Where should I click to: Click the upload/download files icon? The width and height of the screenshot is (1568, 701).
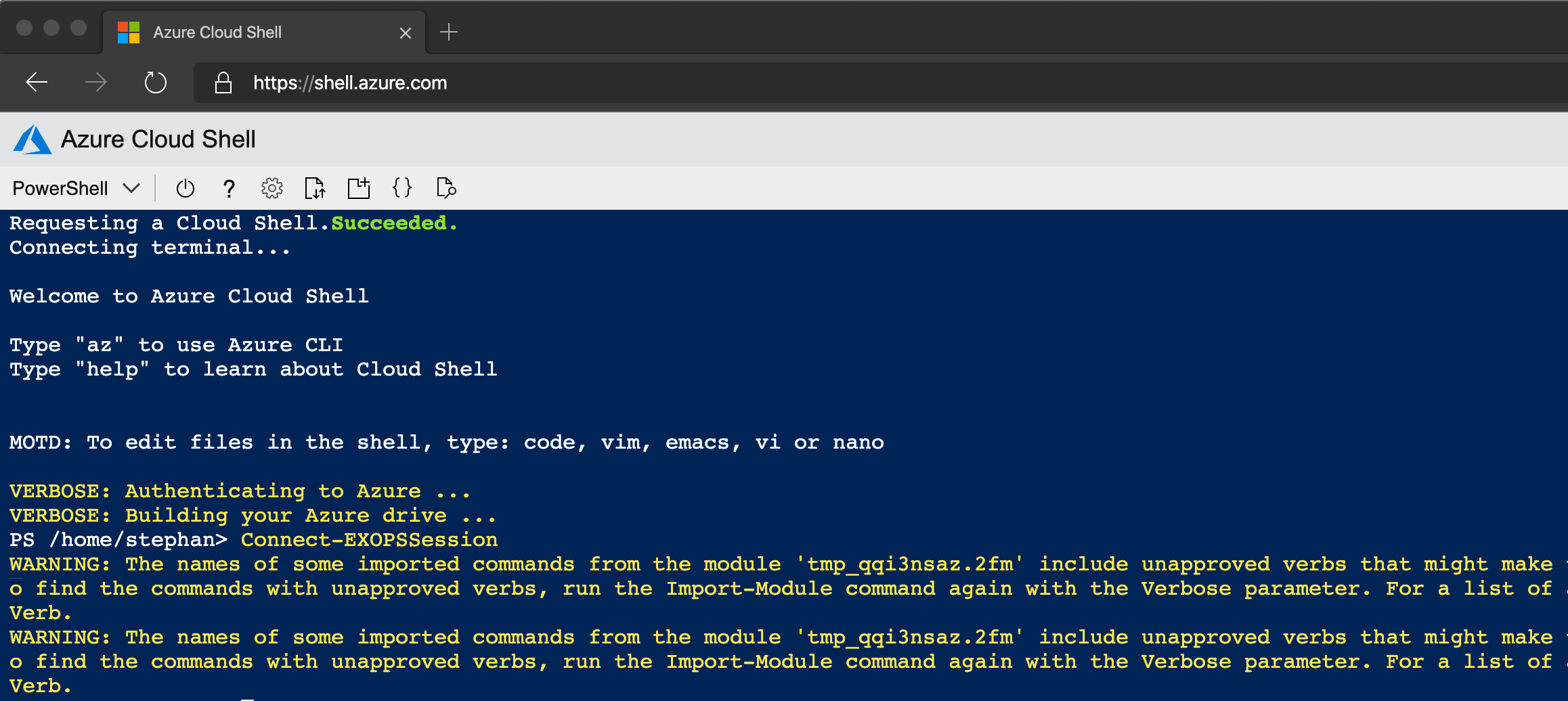[315, 188]
